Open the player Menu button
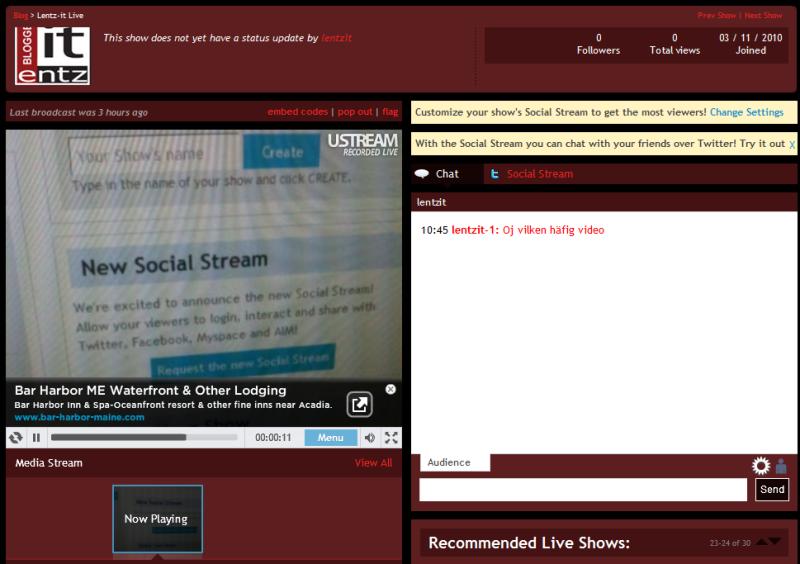The height and width of the screenshot is (564, 800). 330,438
